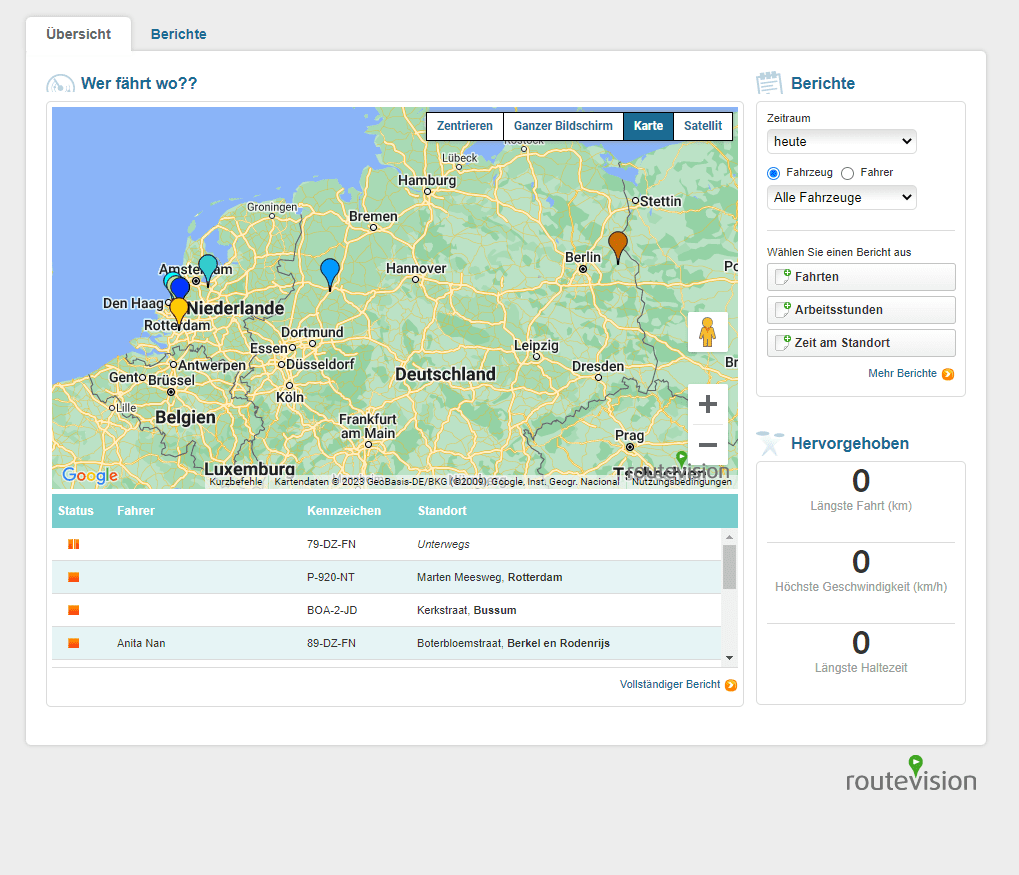Zoom in the map with plus button
The width and height of the screenshot is (1019, 875).
[708, 404]
